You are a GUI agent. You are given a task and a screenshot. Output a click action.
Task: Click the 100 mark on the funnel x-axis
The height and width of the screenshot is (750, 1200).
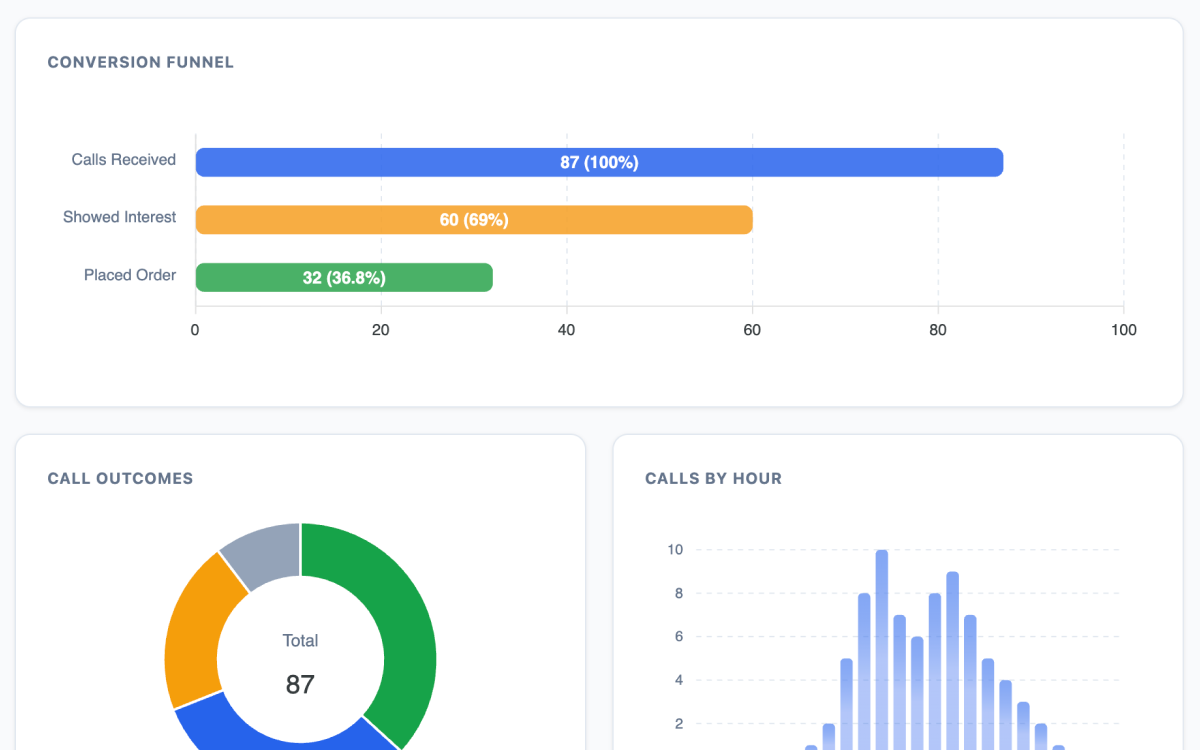[x=1124, y=329]
